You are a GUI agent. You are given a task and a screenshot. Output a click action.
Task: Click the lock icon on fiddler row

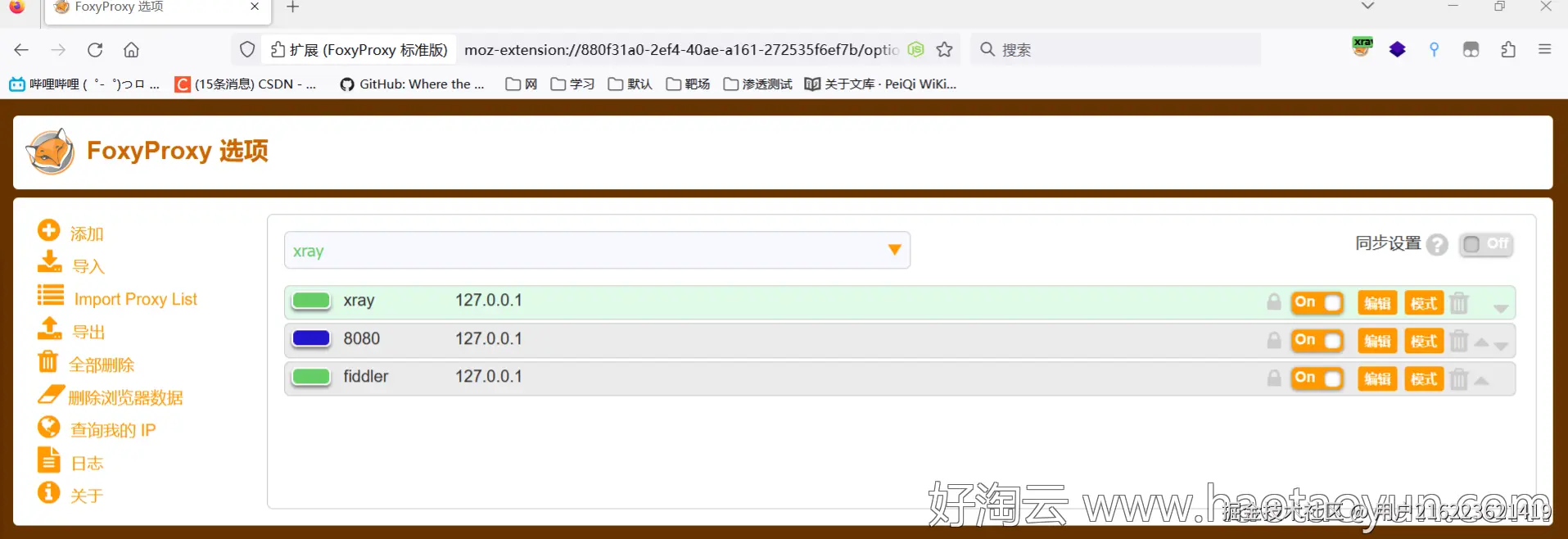[1274, 378]
